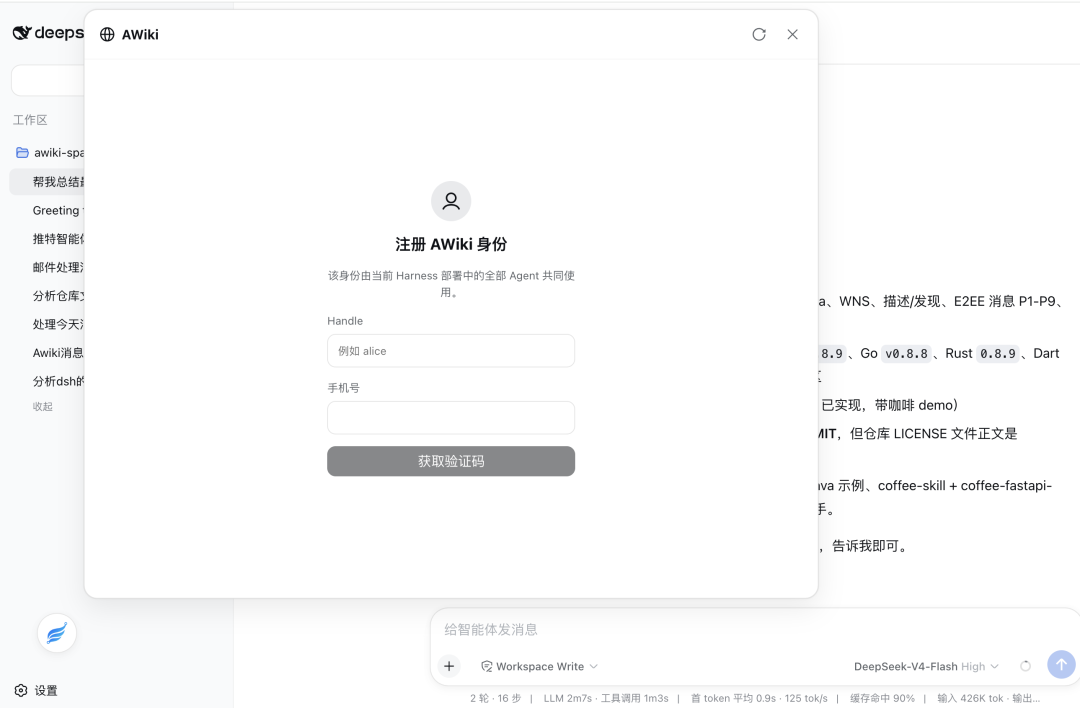Close the AWiki dialog
Screen dimensions: 1080x708
[793, 34]
